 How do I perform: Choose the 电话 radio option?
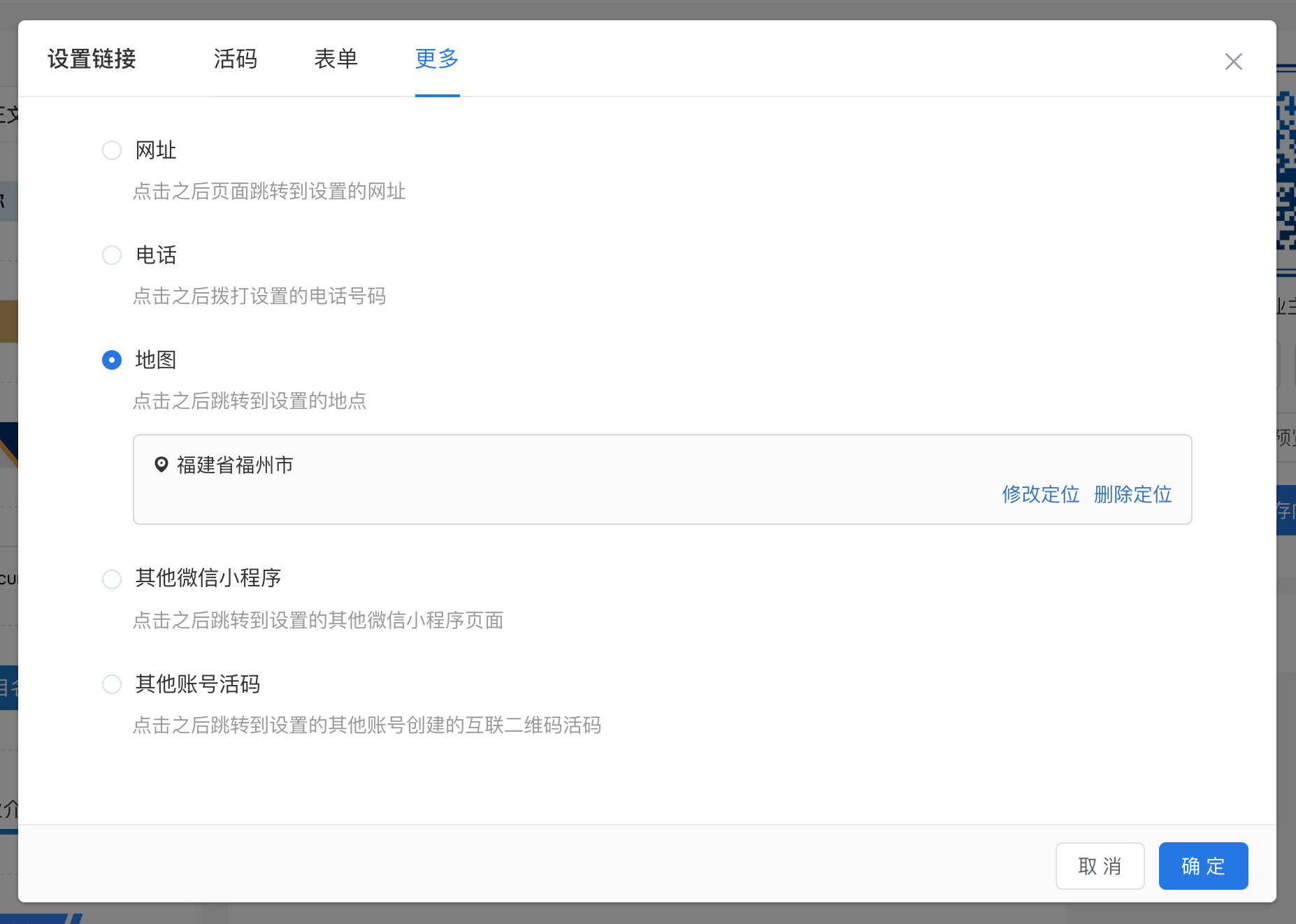(112, 255)
